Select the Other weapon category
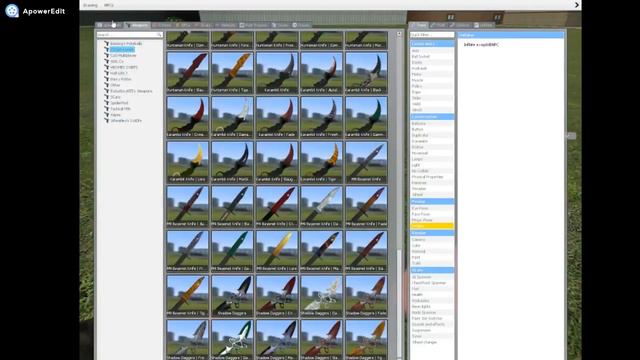This screenshot has height=360, width=640. coord(115,85)
